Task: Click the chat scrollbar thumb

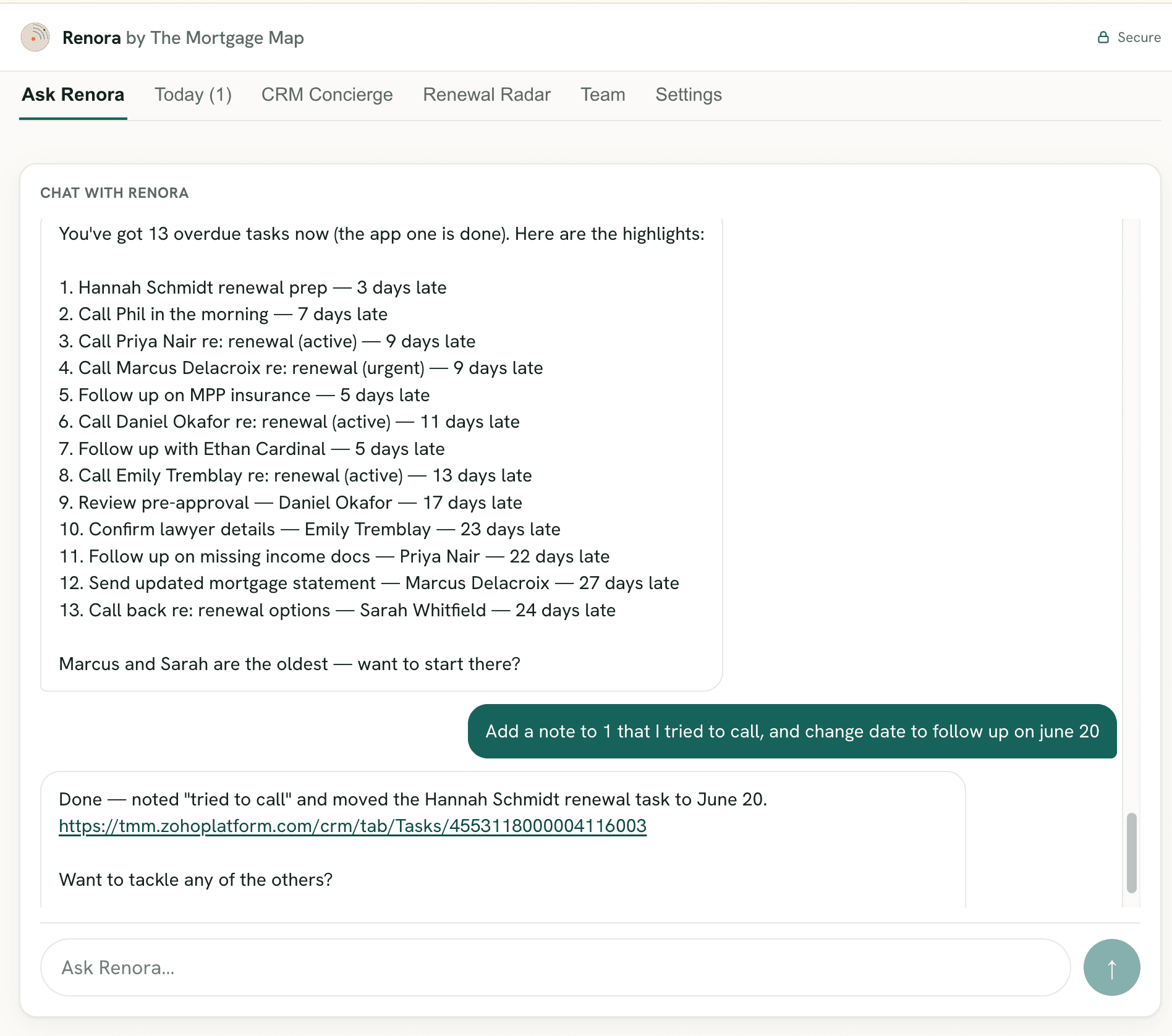Action: click(1131, 853)
